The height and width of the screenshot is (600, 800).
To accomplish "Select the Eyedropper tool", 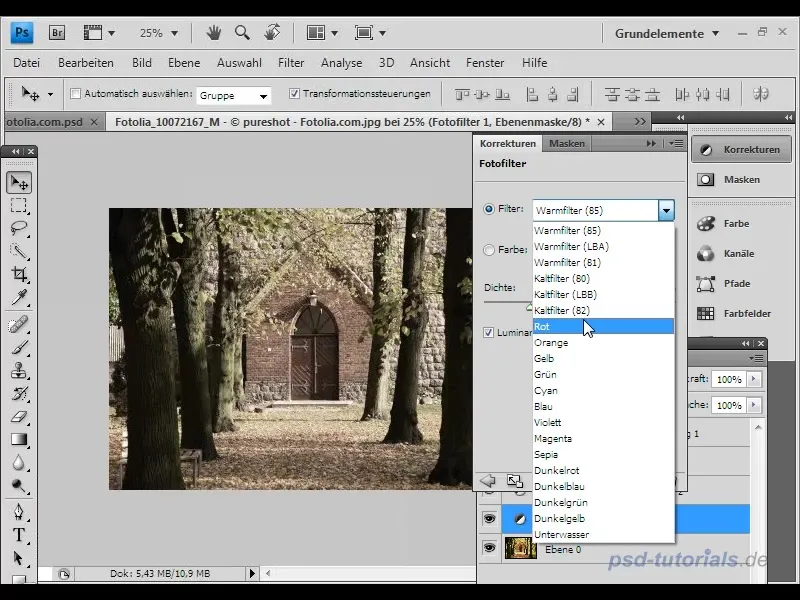I will pyautogui.click(x=19, y=297).
